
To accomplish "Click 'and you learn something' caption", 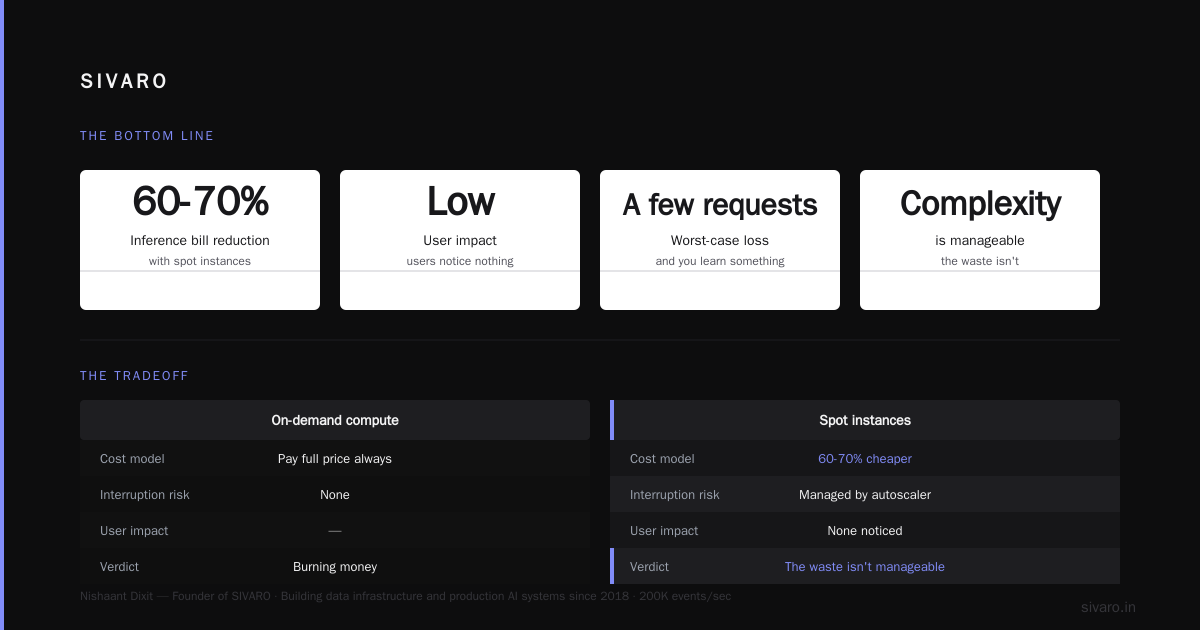I will click(720, 261).
